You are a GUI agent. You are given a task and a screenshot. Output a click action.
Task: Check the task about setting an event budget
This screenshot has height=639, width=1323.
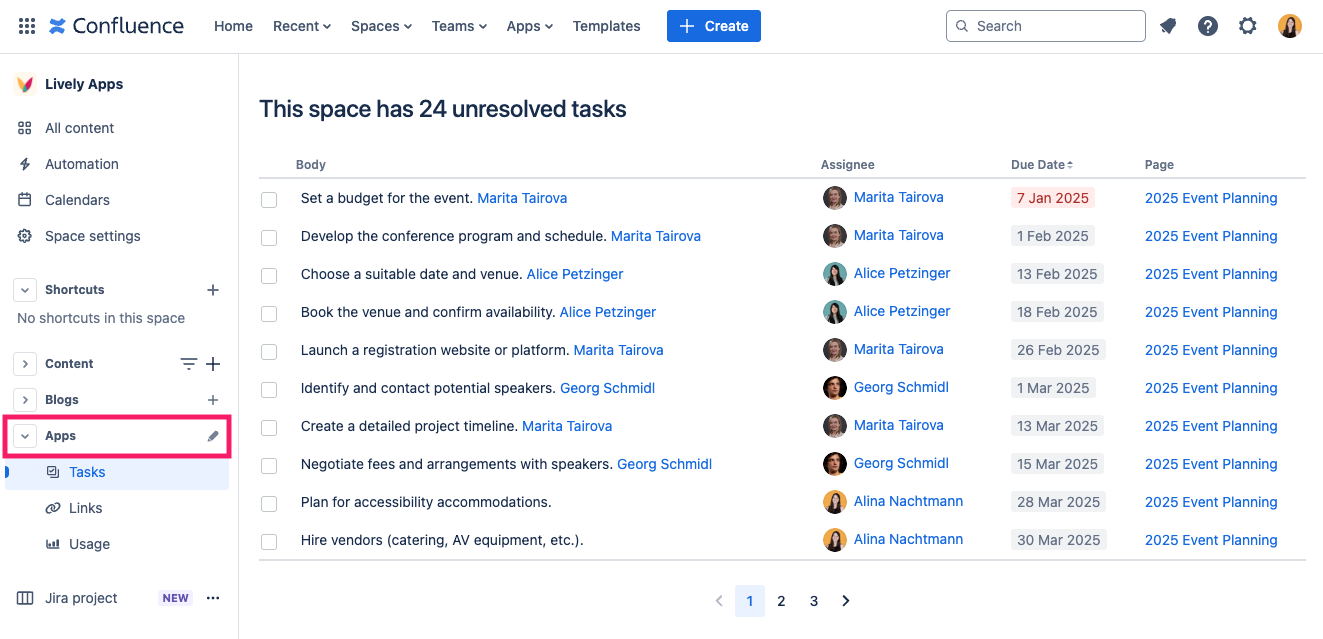[268, 199]
